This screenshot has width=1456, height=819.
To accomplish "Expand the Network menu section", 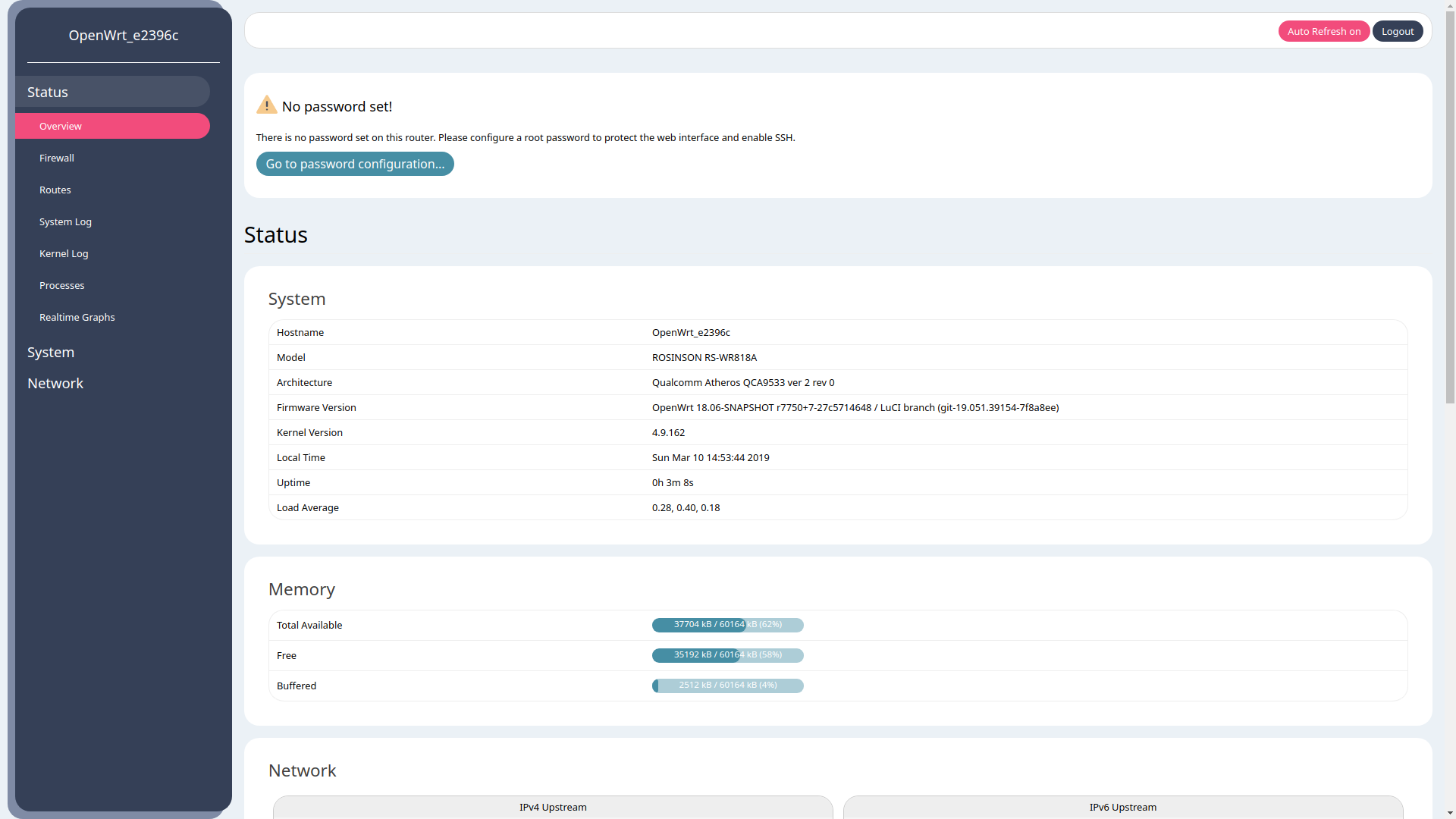I will pyautogui.click(x=55, y=383).
